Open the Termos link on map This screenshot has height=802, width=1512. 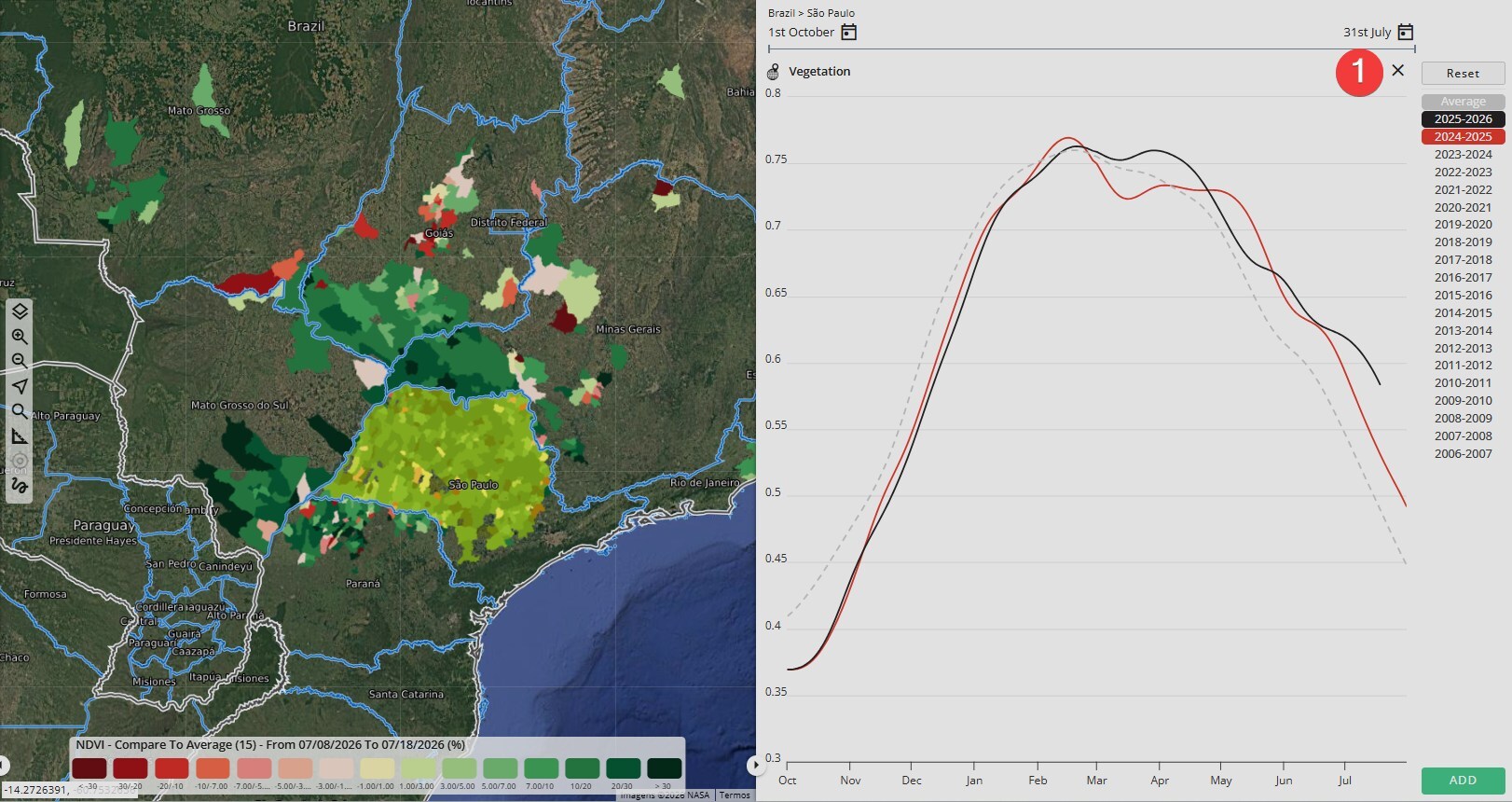click(735, 795)
